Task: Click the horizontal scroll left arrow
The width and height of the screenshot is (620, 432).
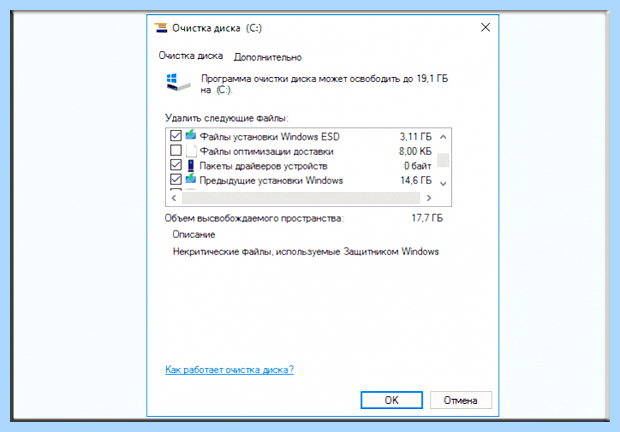Action: pos(174,198)
